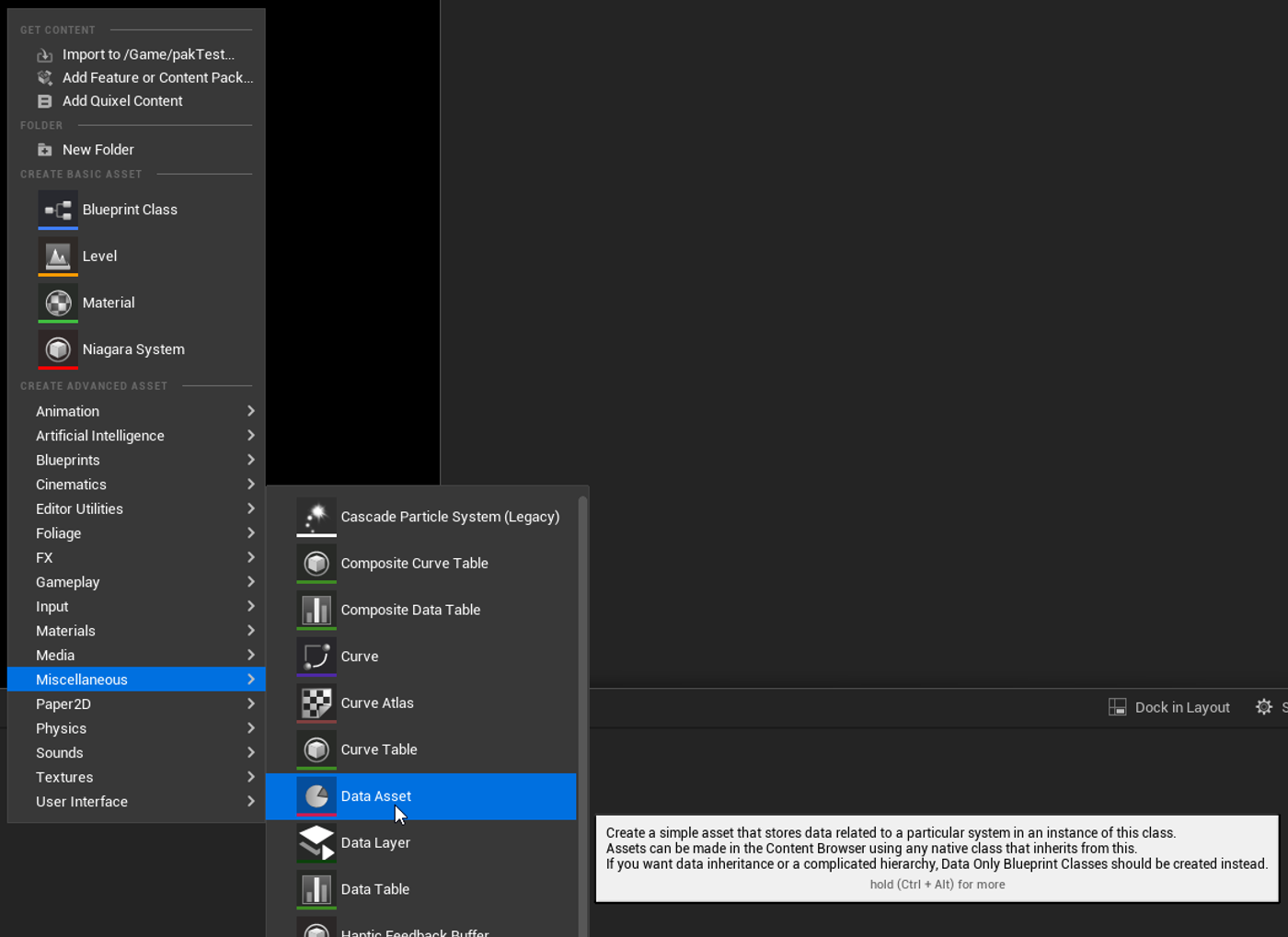Image resolution: width=1288 pixels, height=937 pixels.
Task: Open the Media advanced asset category
Action: pos(136,656)
